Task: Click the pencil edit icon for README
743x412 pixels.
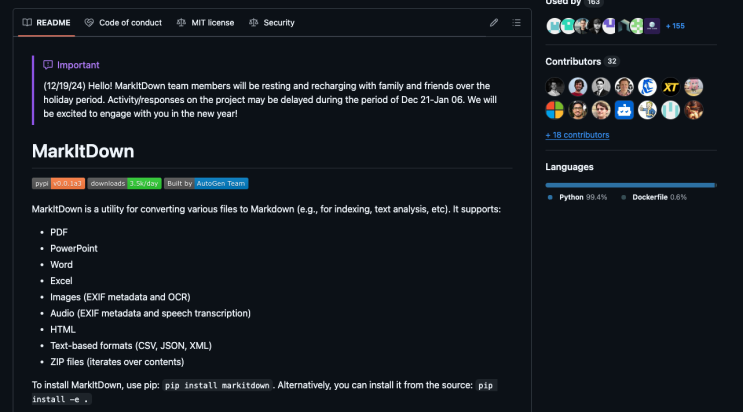Action: click(x=494, y=22)
